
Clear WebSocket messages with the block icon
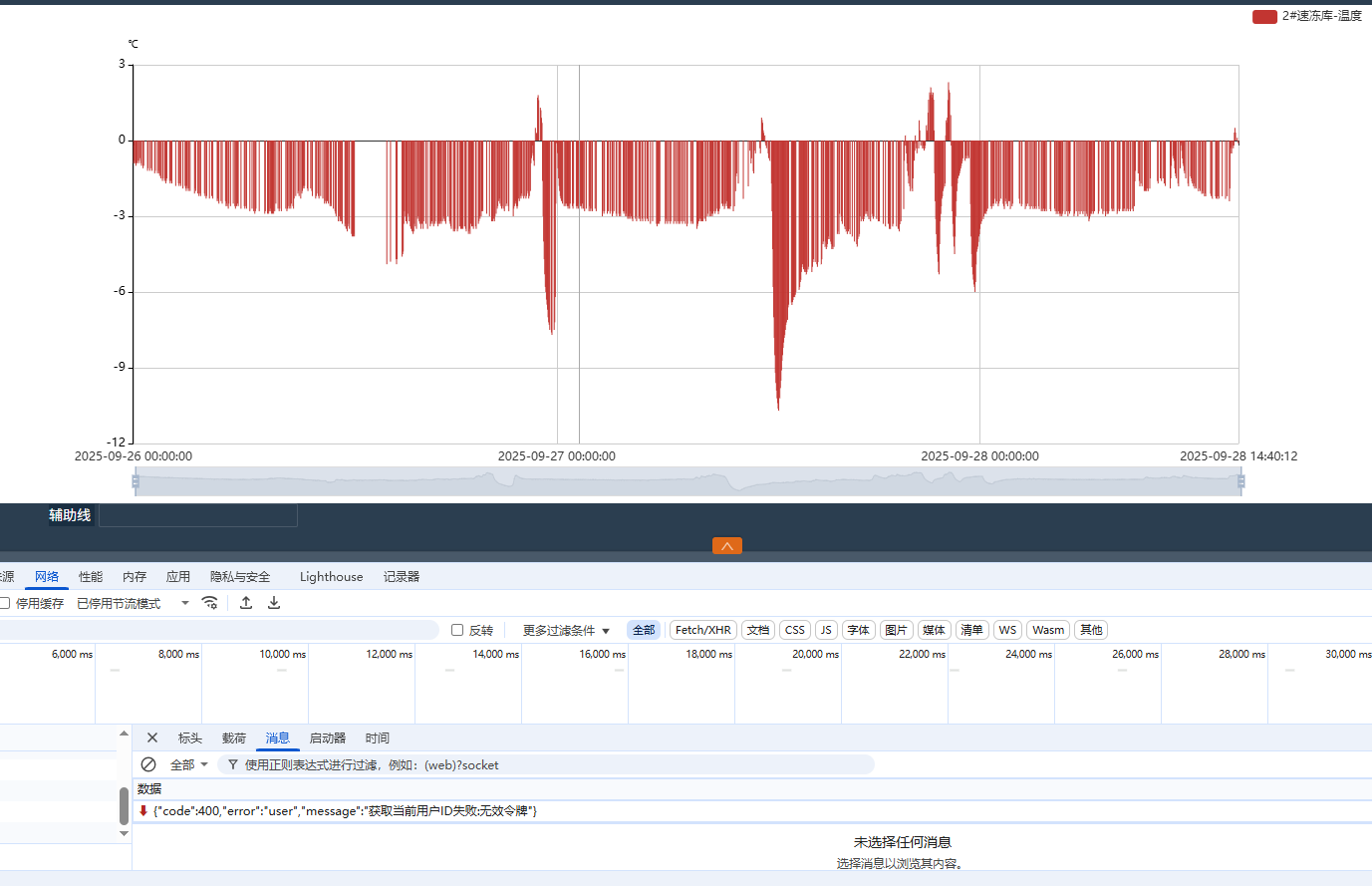[x=148, y=764]
